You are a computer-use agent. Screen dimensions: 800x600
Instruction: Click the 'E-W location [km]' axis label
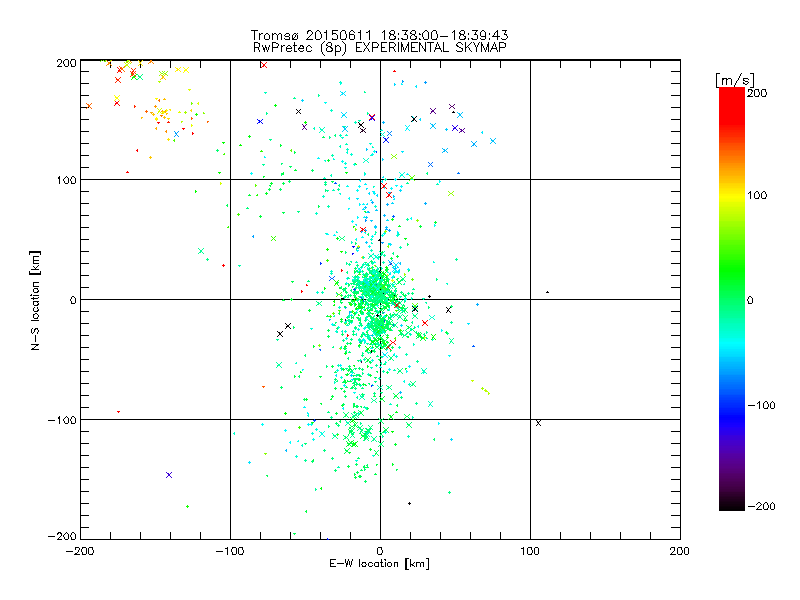click(x=379, y=563)
